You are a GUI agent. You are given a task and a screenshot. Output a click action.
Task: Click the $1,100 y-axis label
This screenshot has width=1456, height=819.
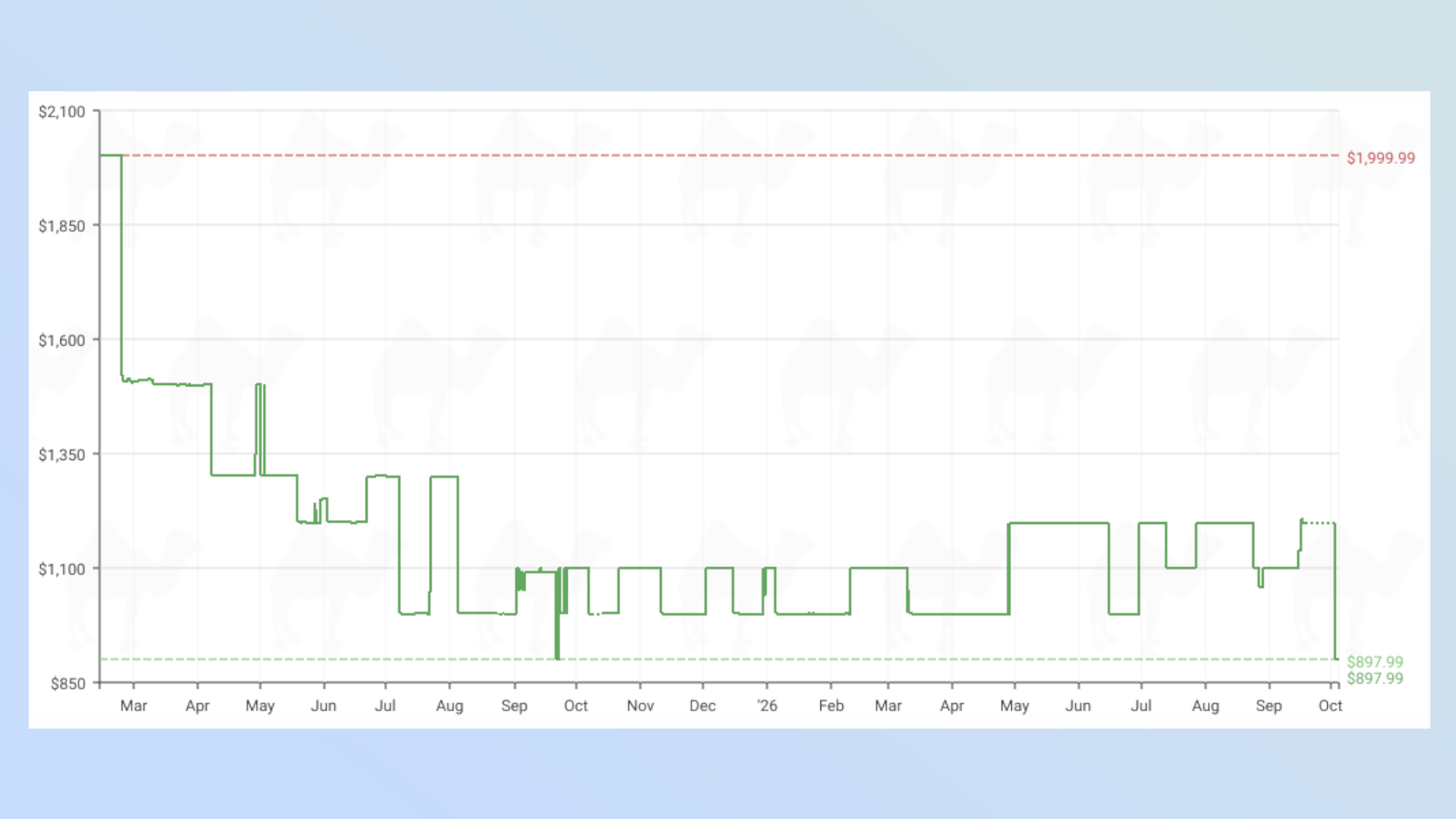[x=62, y=569]
